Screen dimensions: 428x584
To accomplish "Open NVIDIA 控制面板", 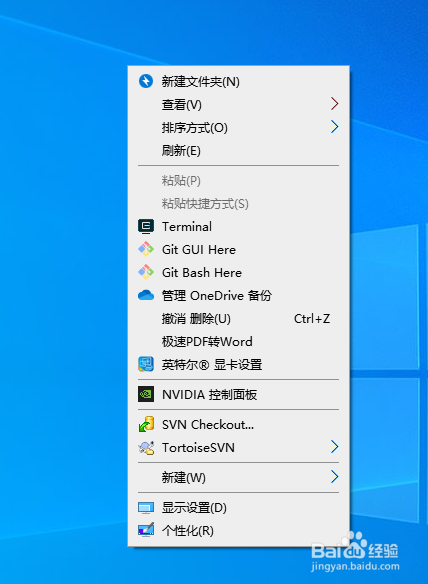I will [238, 395].
